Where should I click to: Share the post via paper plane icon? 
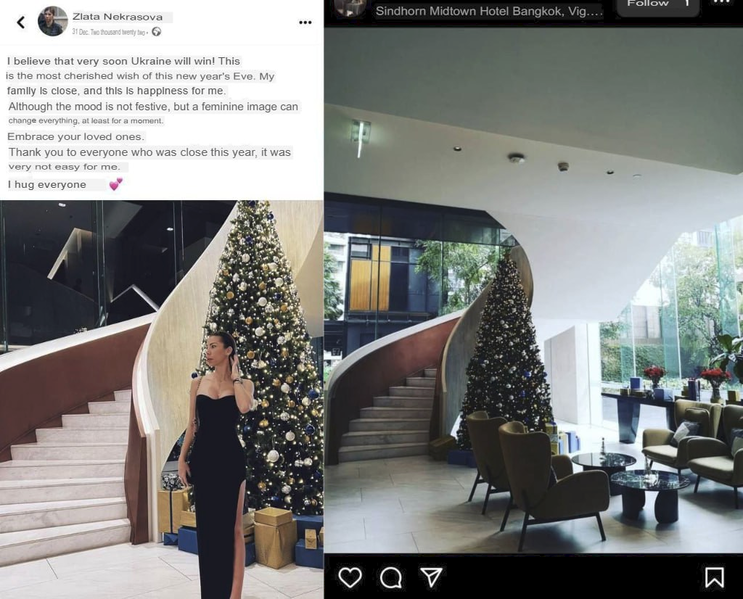431,577
